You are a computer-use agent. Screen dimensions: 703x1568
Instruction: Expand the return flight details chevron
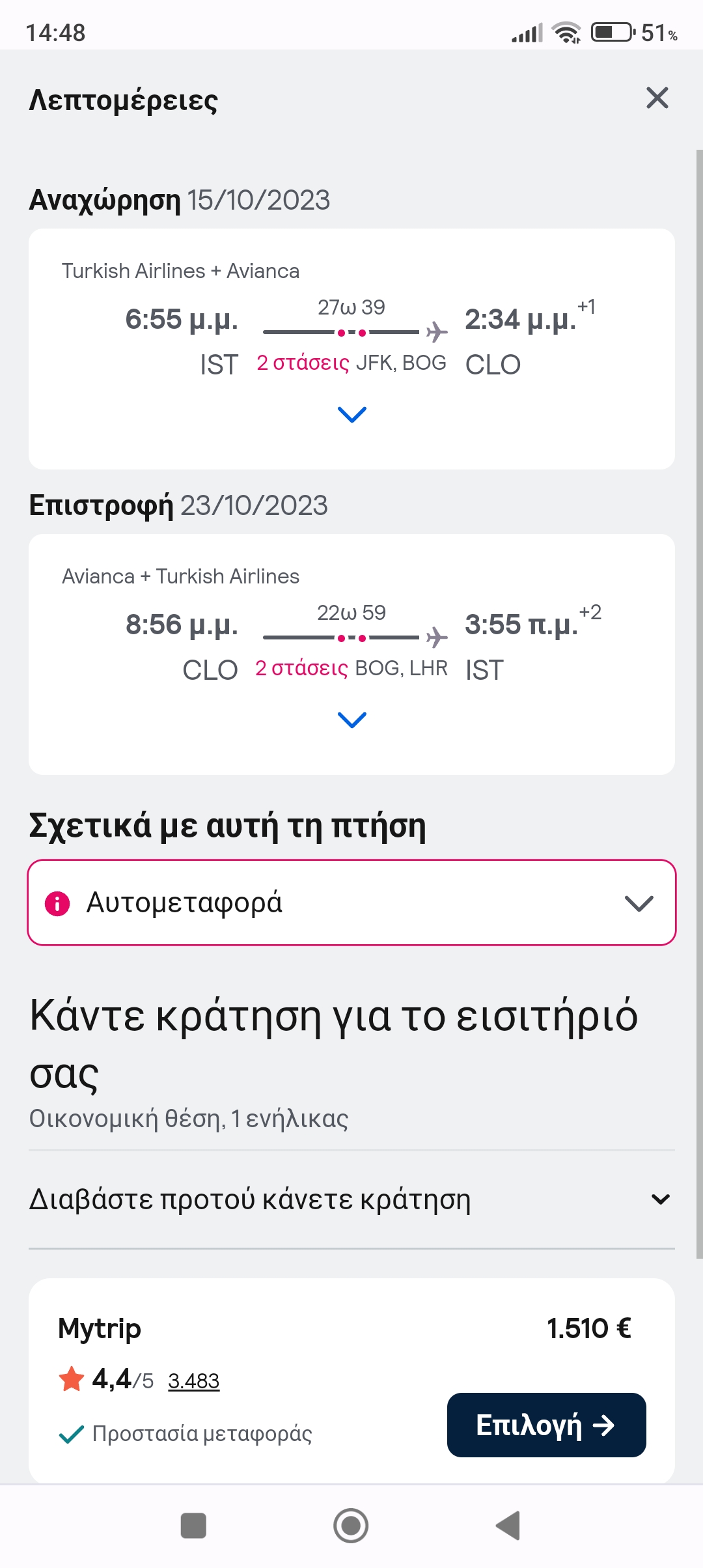[352, 720]
